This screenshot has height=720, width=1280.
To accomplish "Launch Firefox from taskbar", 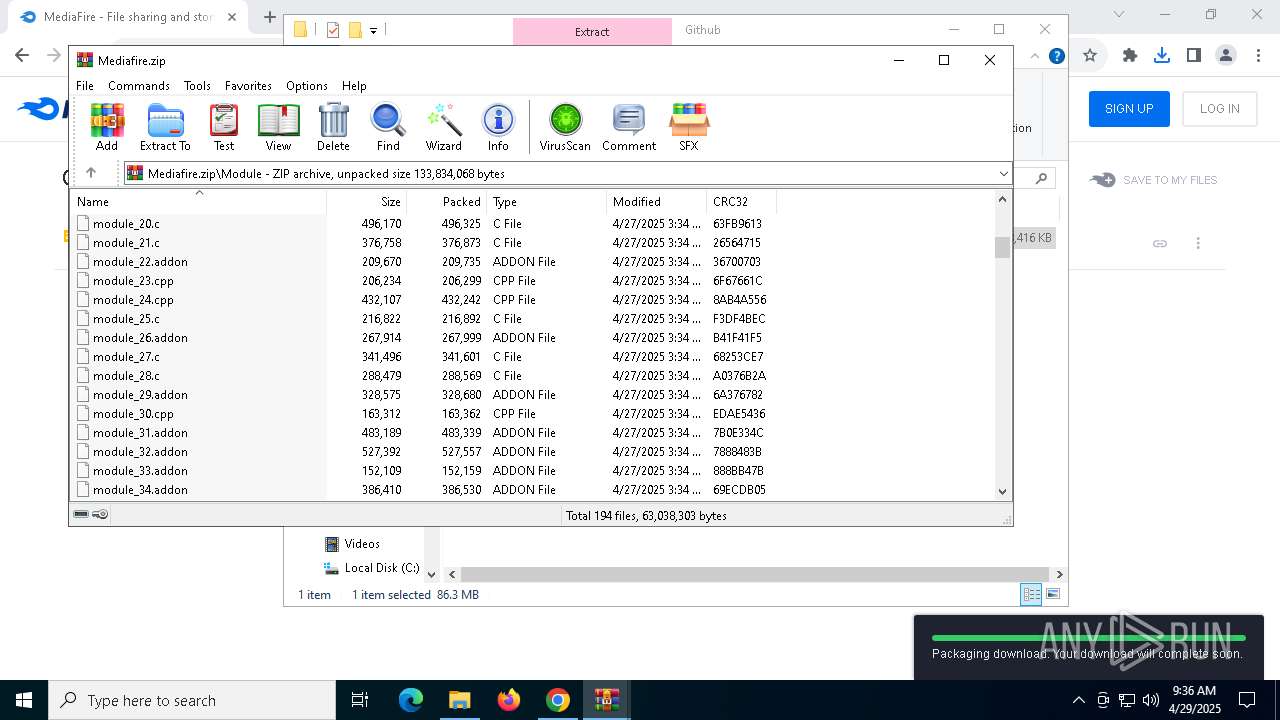I will [509, 700].
